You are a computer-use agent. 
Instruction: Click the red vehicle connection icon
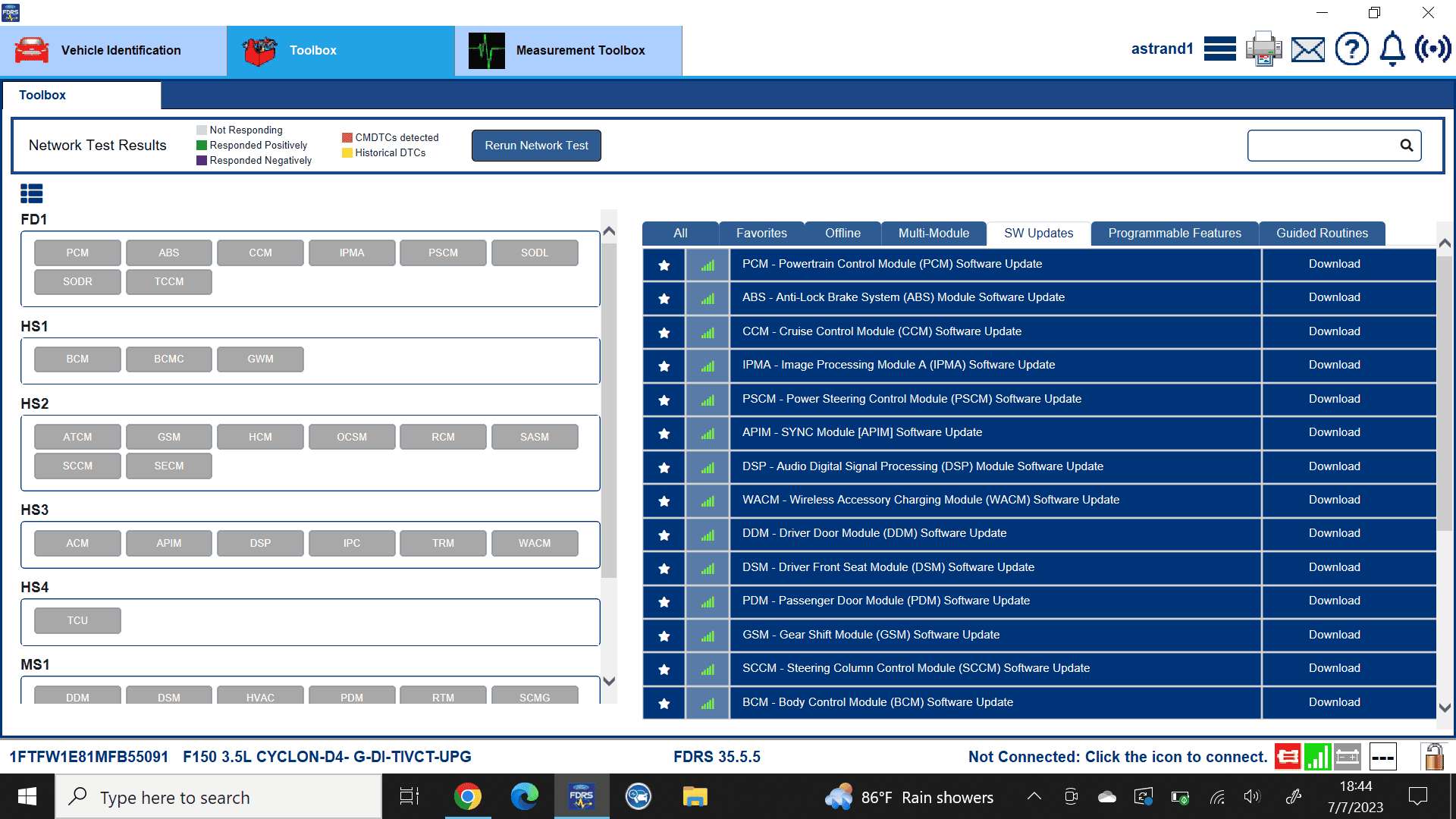click(1288, 756)
